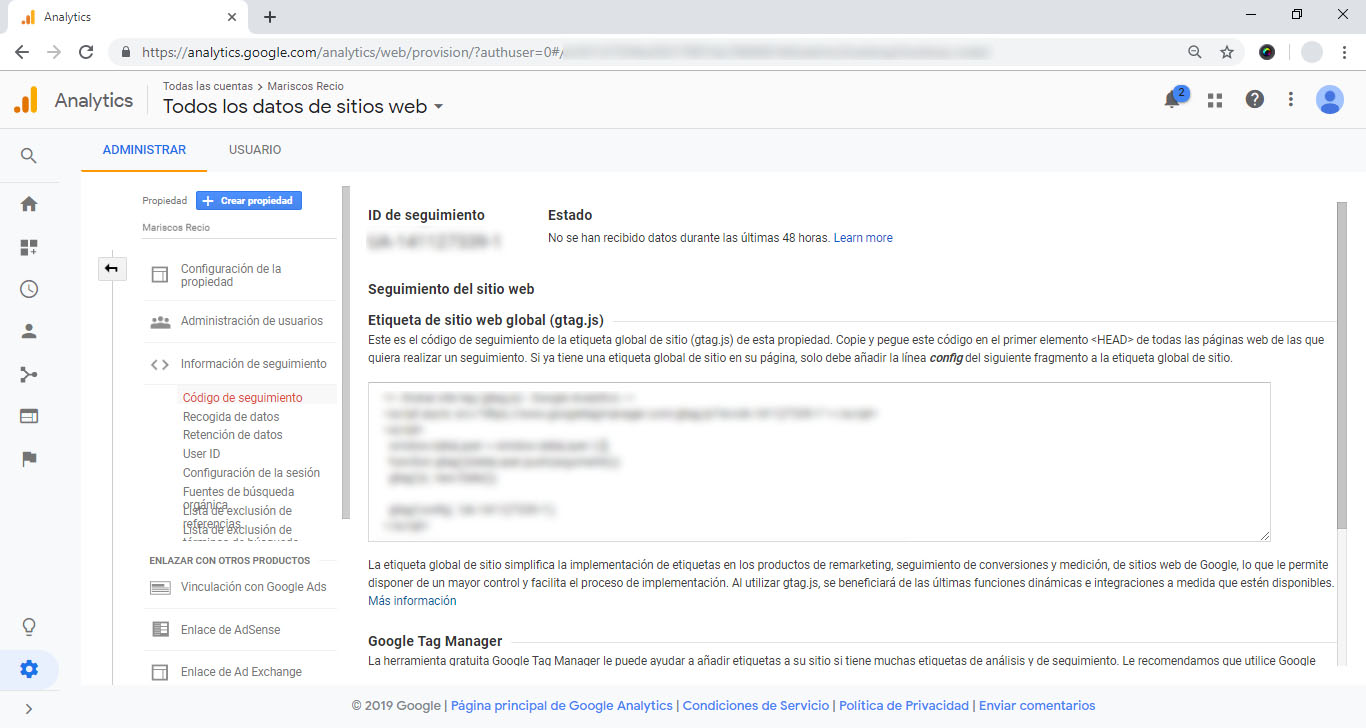Image resolution: width=1366 pixels, height=728 pixels.
Task: Expand sidebar with bottom chevron arrow
Action: pos(28,709)
